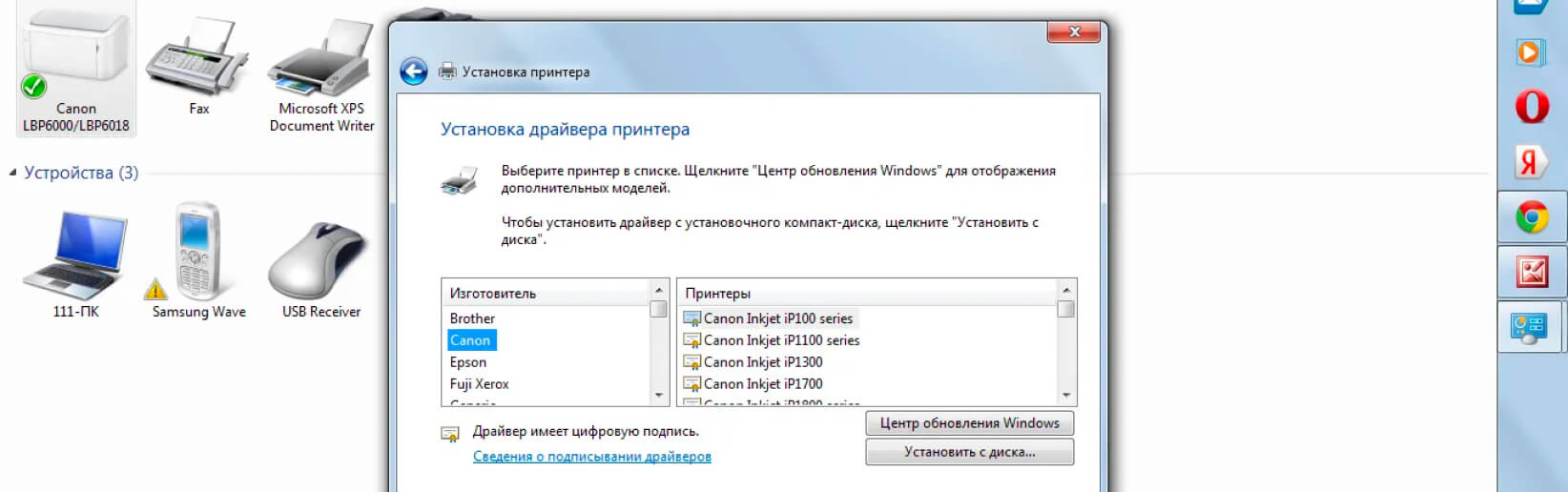Click the Принтеры column header
The image size is (1568, 492).
[x=867, y=293]
